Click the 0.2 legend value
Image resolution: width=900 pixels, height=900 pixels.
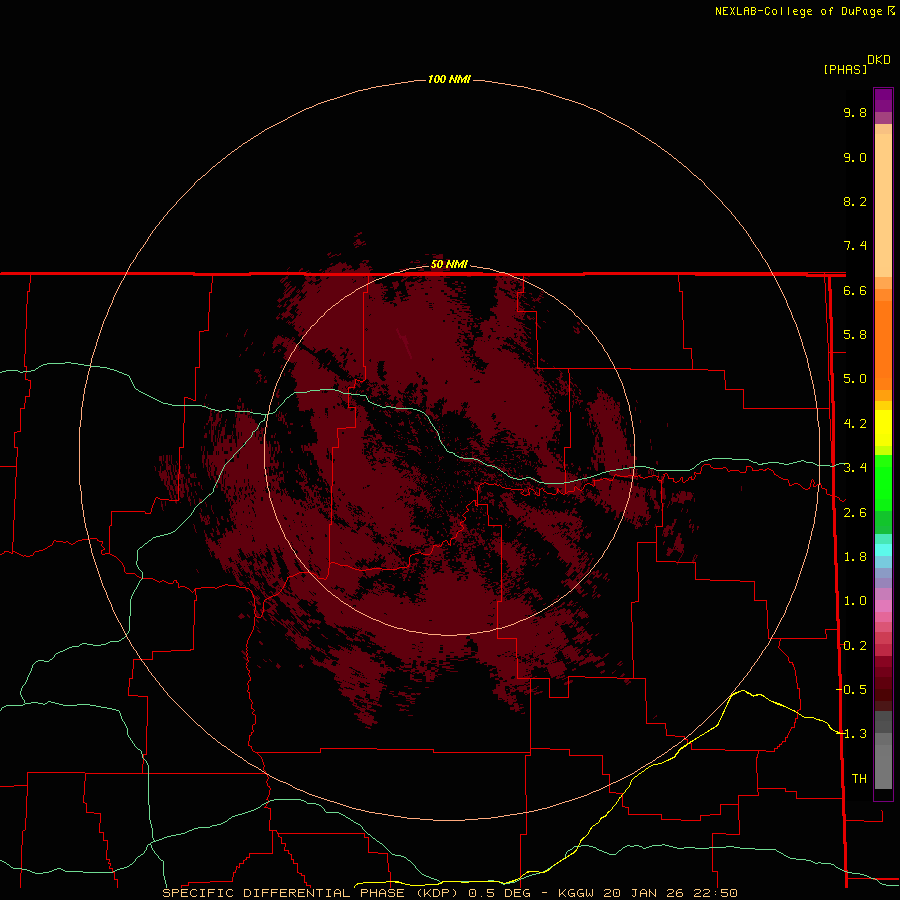(855, 646)
